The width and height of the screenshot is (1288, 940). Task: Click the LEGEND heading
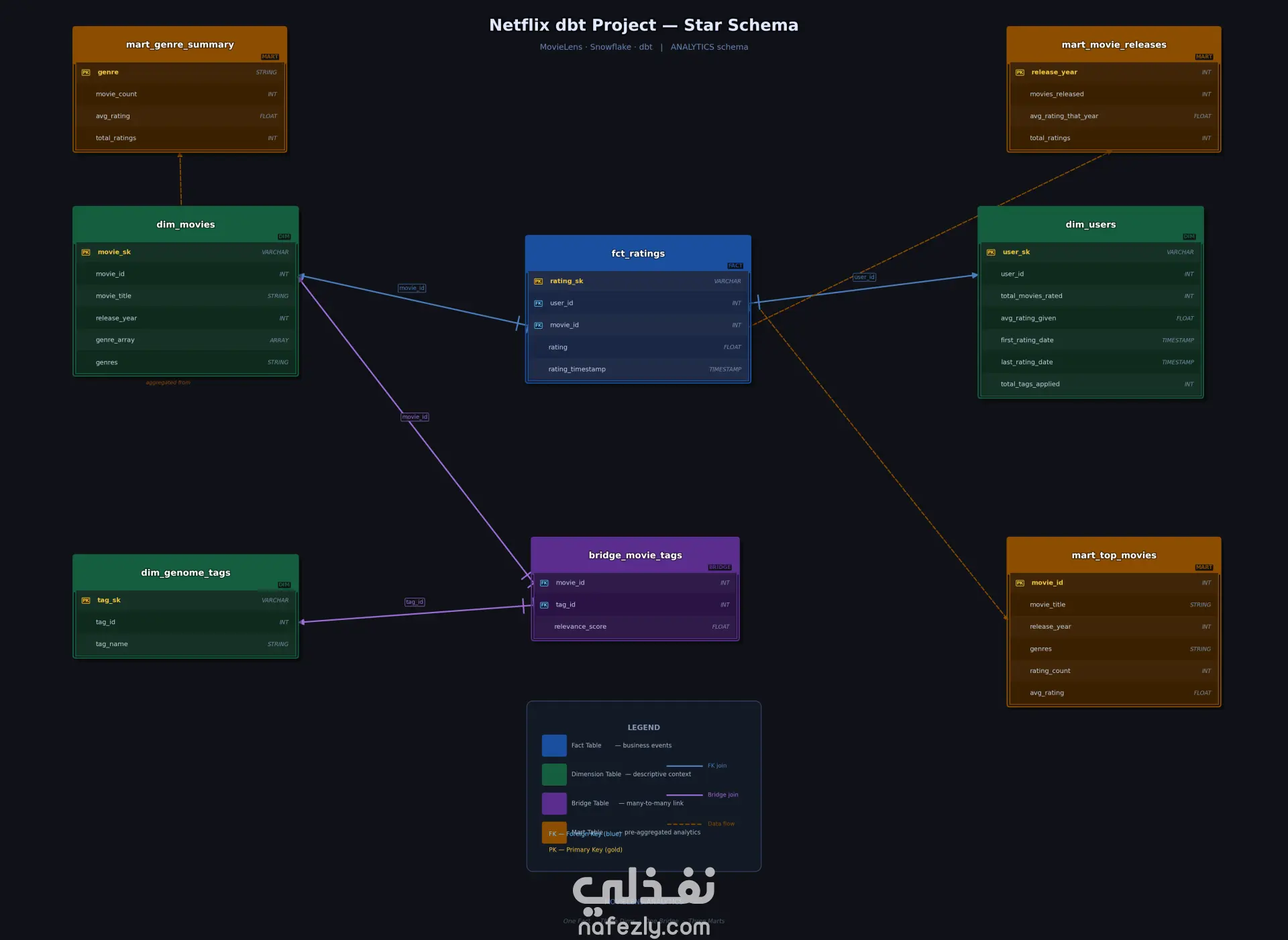[x=643, y=727]
